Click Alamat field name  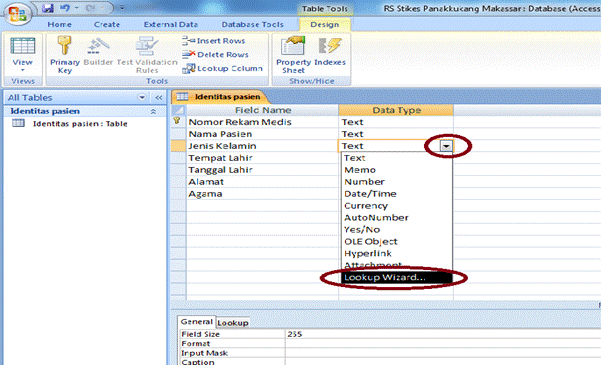262,182
